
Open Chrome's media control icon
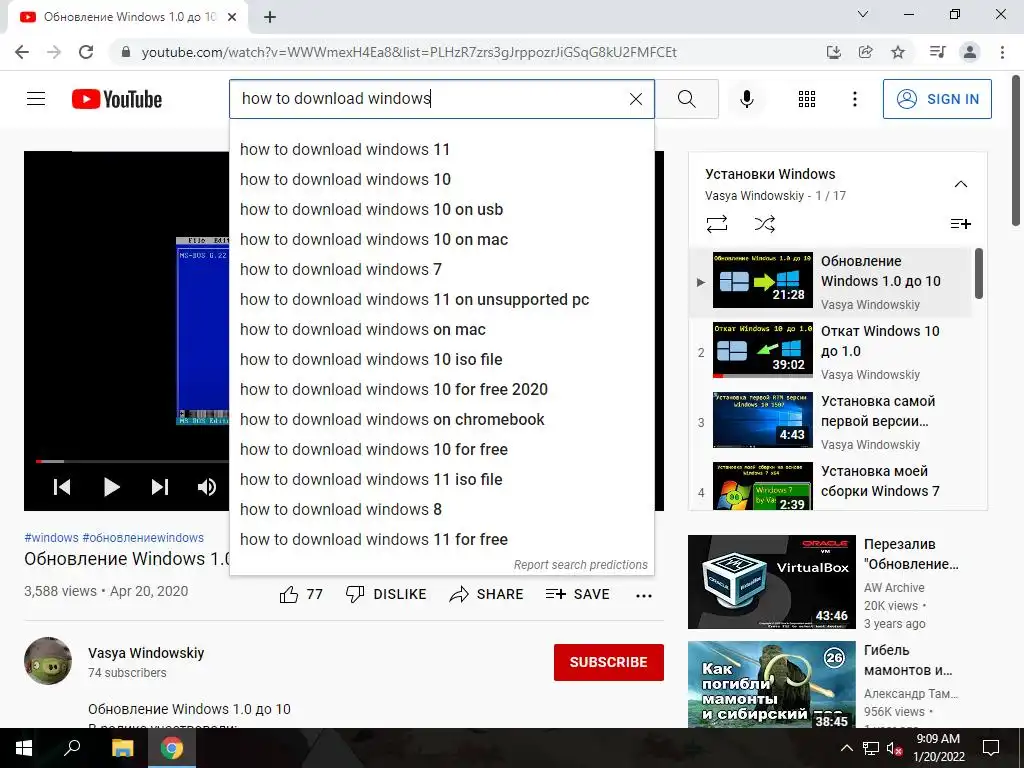pyautogui.click(x=937, y=52)
